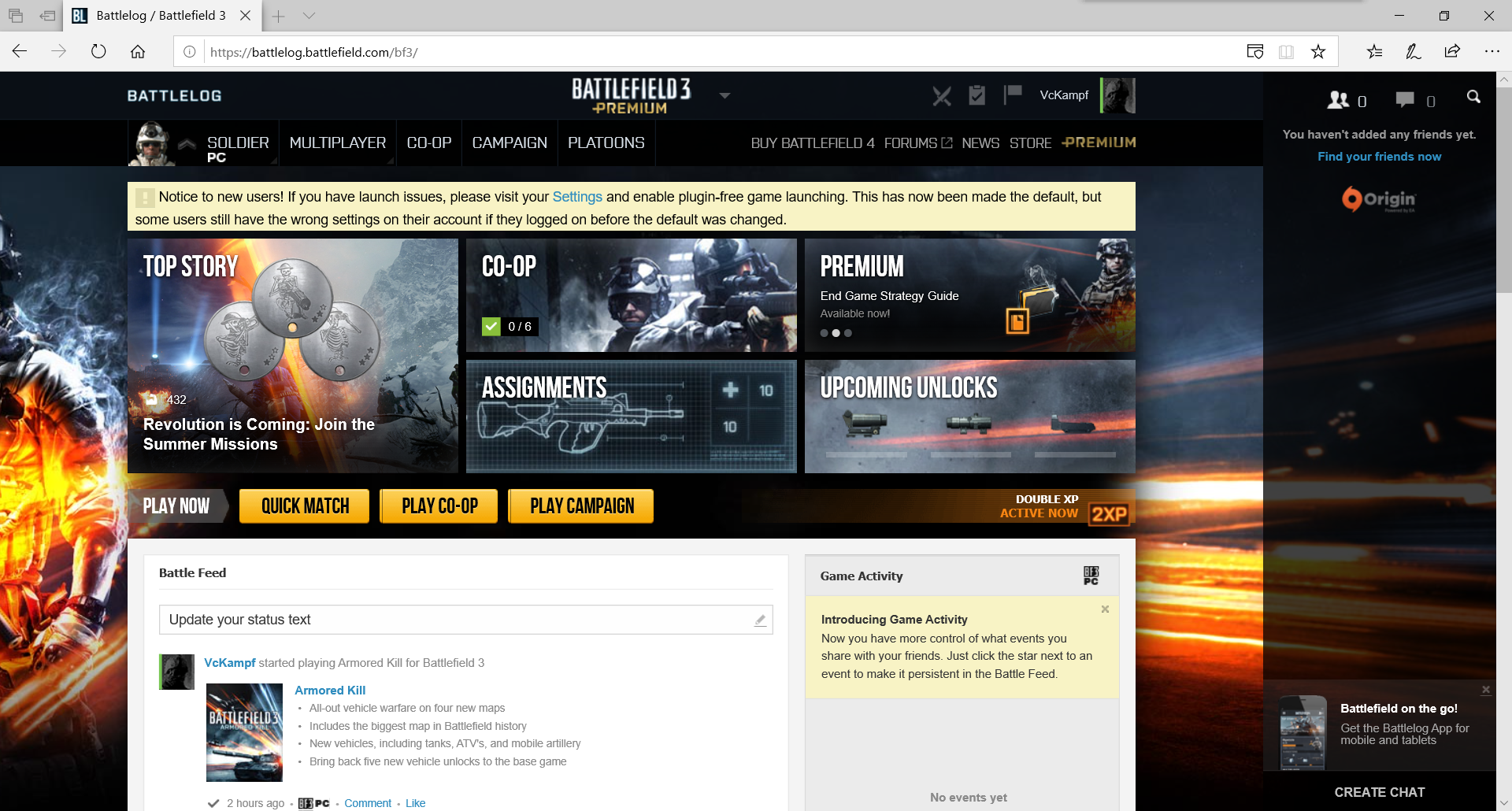Click the Battlelog logo
Screen dimensions: 1512x811
pos(175,96)
